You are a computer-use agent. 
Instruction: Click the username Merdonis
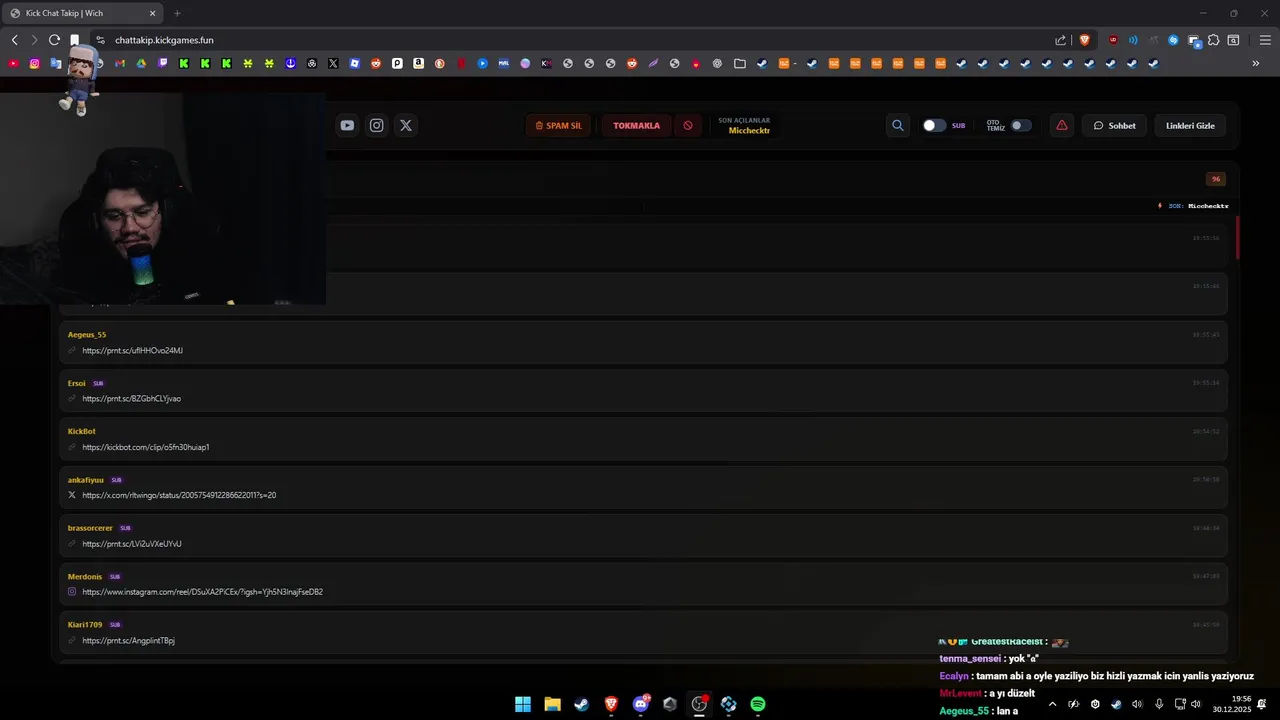[85, 576]
